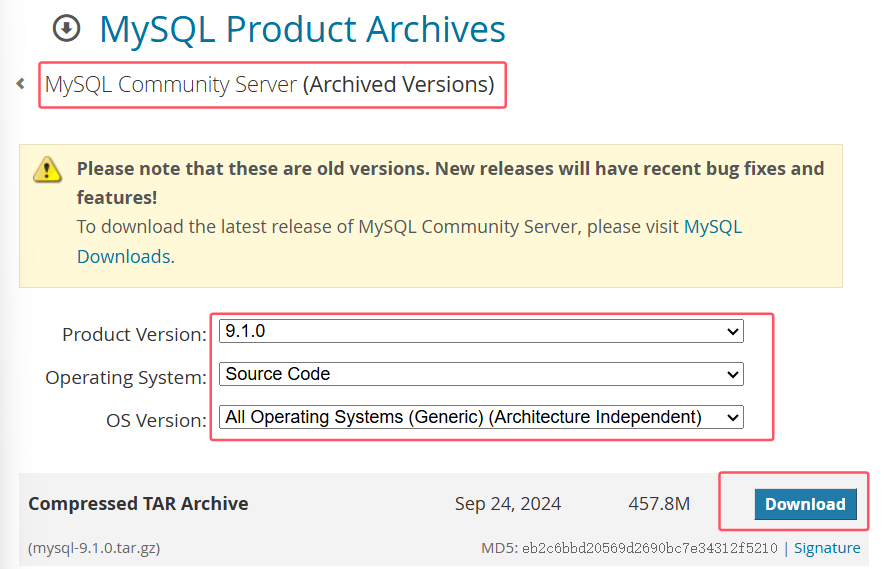The image size is (887, 569).
Task: Click the Compressed TAR Archive title
Action: pyautogui.click(x=139, y=503)
